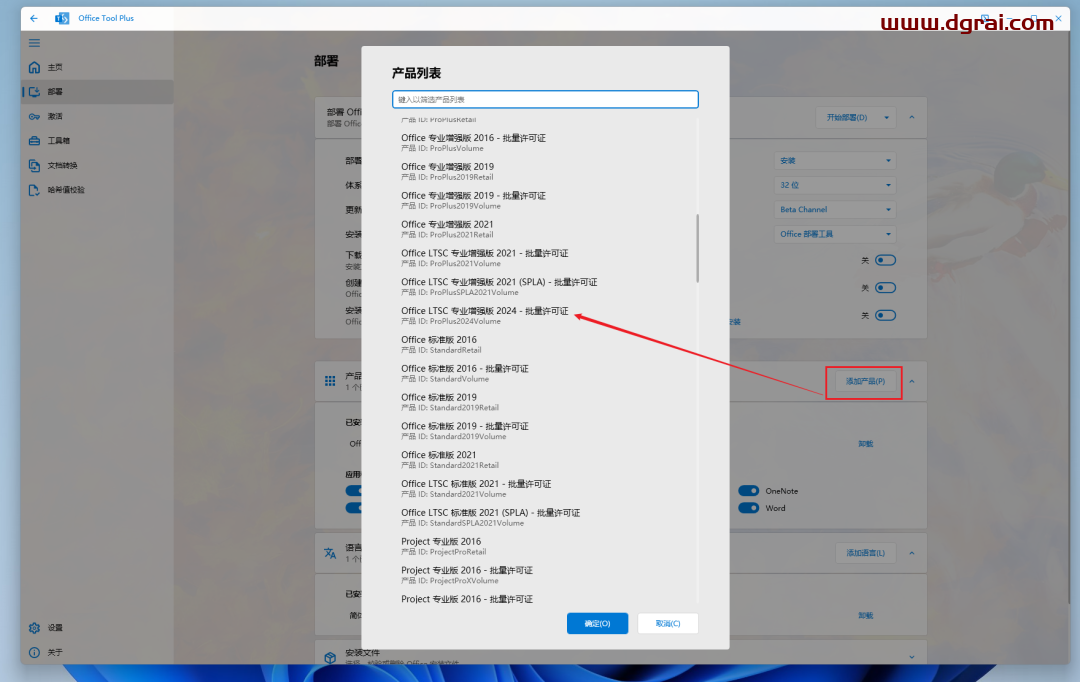This screenshot has height=682, width=1080.
Task: Open the 32 位 architecture dropdown
Action: 835,185
